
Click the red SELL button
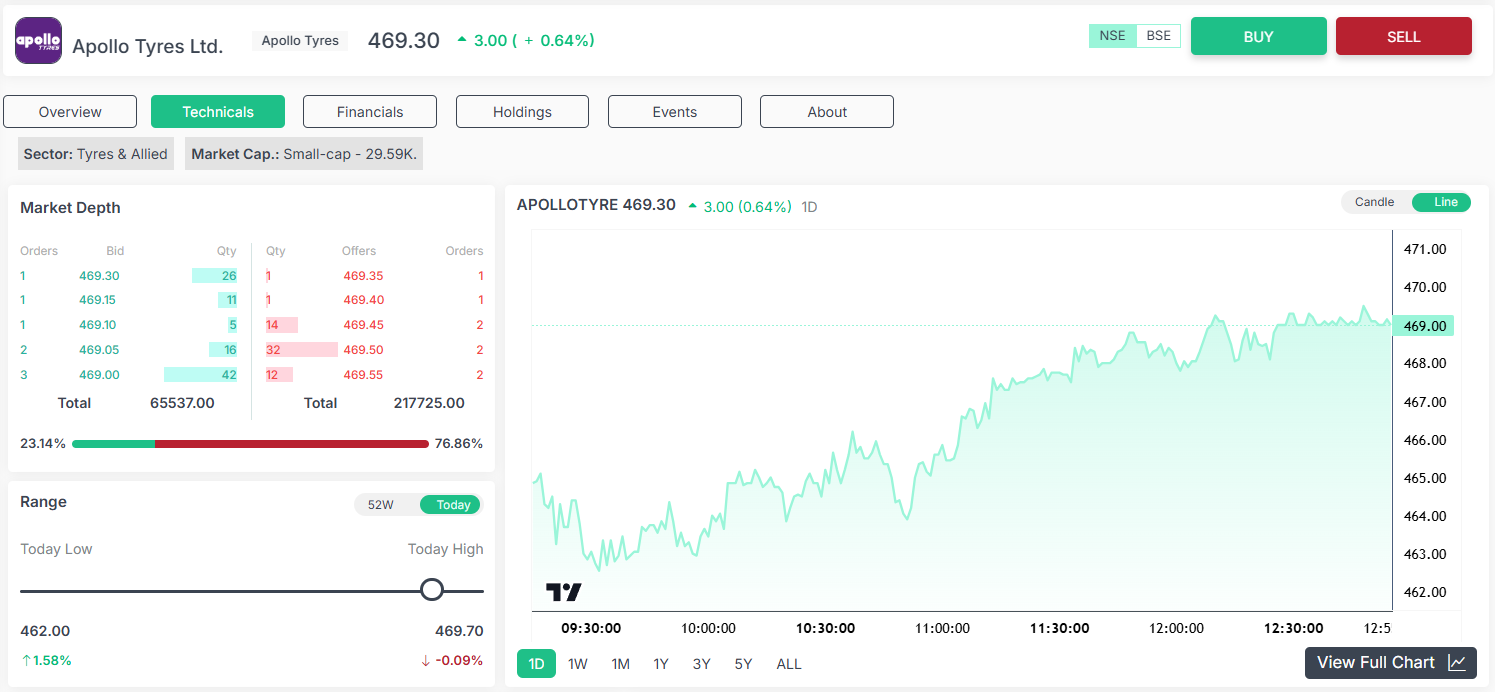[1404, 36]
